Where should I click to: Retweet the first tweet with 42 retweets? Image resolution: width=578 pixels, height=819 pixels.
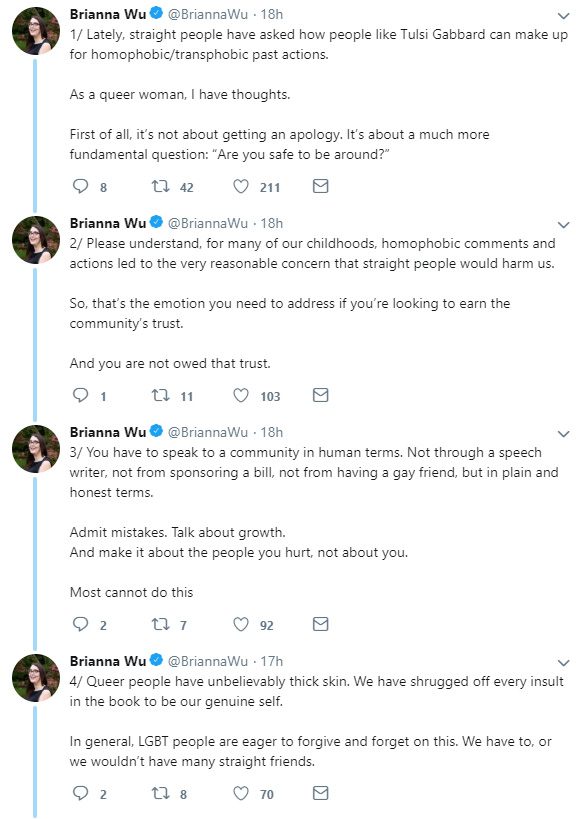[x=160, y=186]
